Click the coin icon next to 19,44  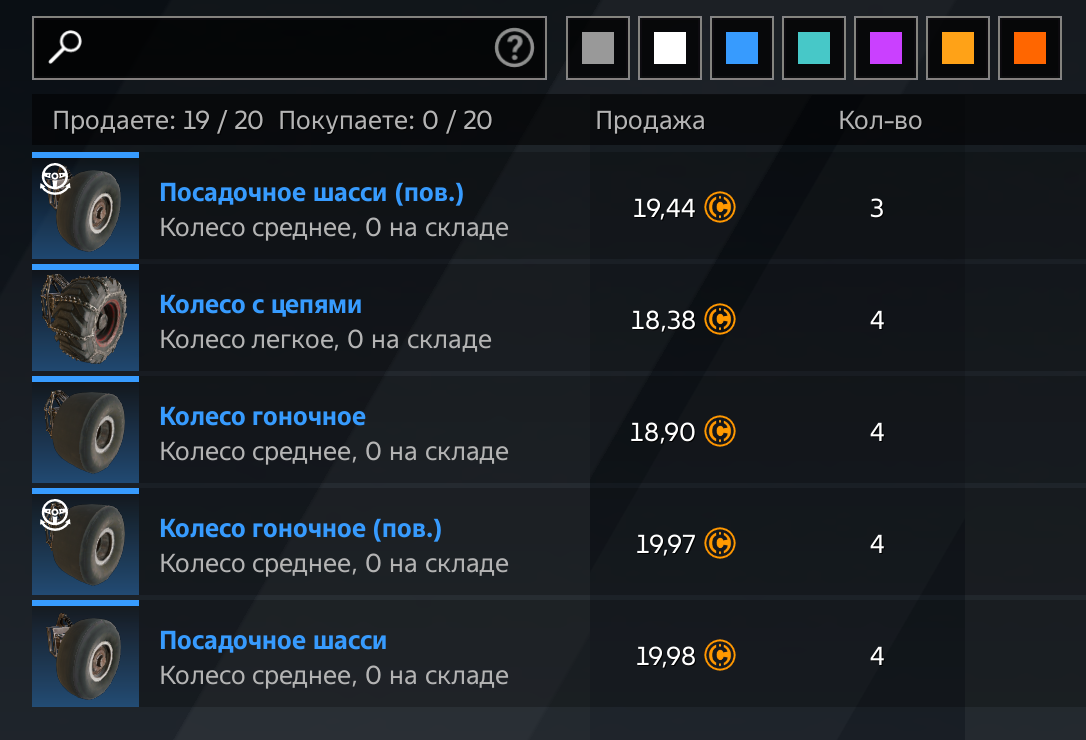pyautogui.click(x=720, y=207)
